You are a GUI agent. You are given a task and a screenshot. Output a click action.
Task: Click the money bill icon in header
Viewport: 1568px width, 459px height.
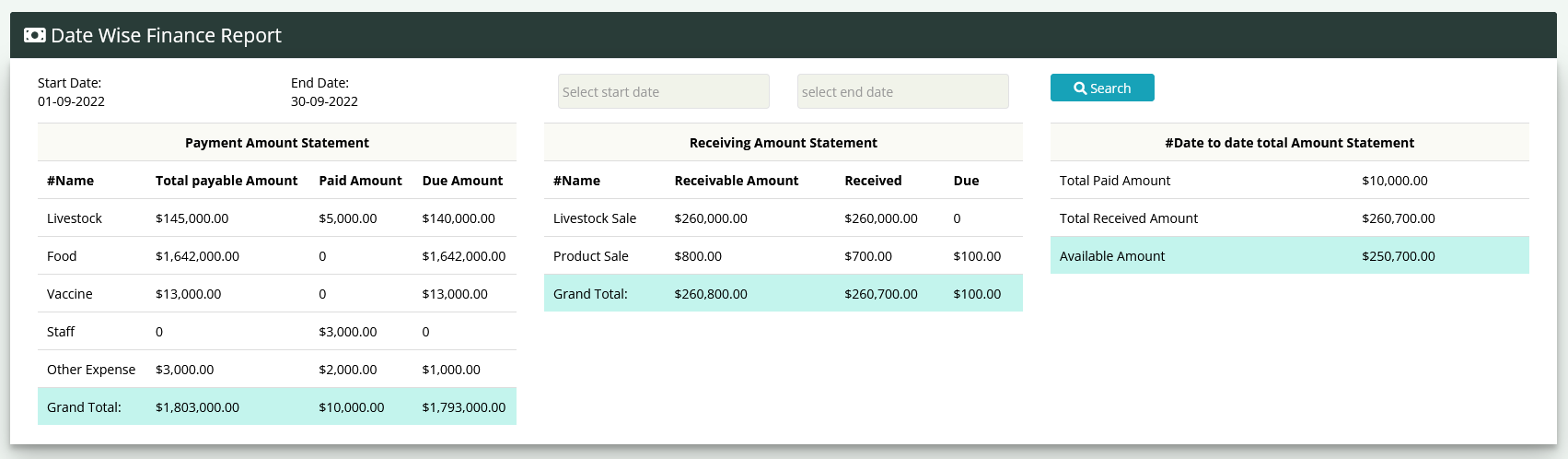click(x=34, y=35)
